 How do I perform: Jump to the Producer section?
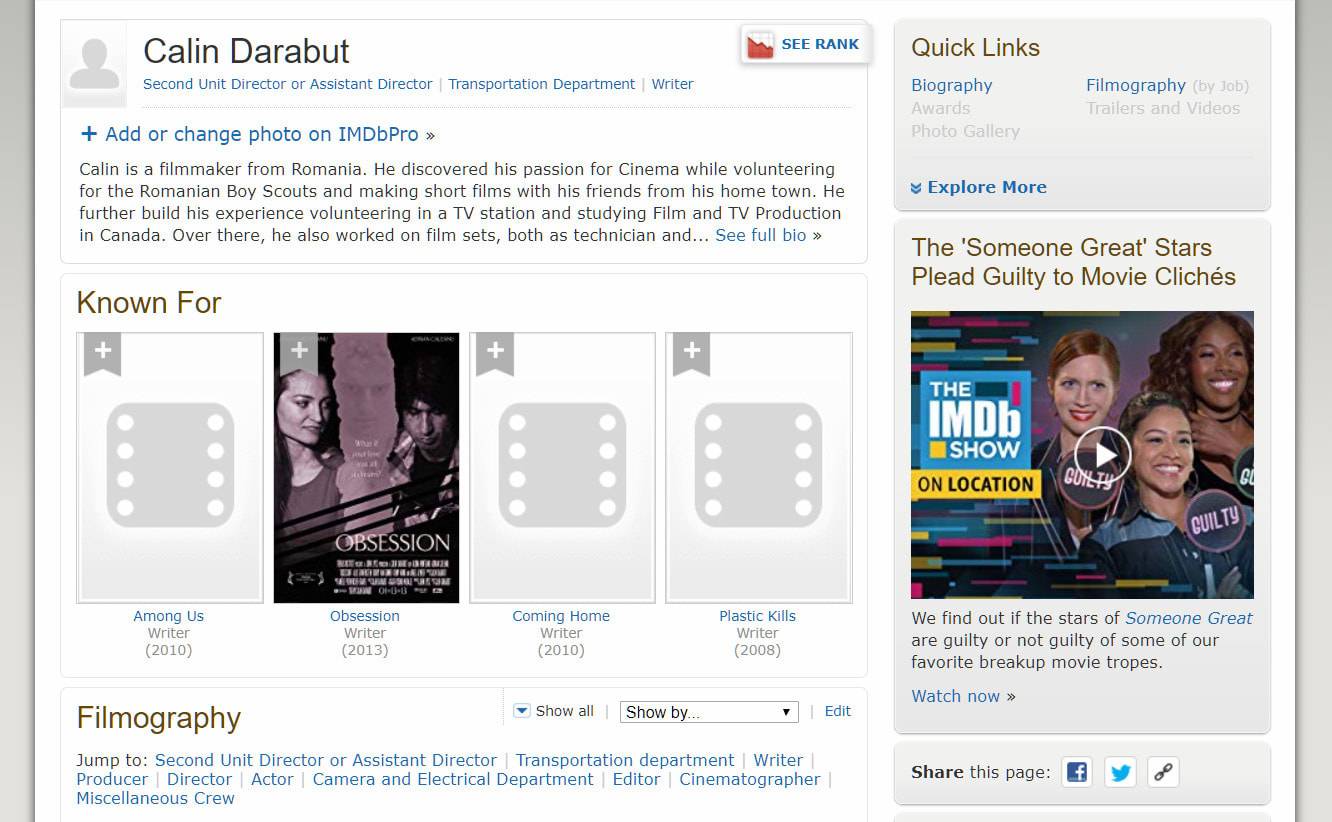click(x=112, y=779)
